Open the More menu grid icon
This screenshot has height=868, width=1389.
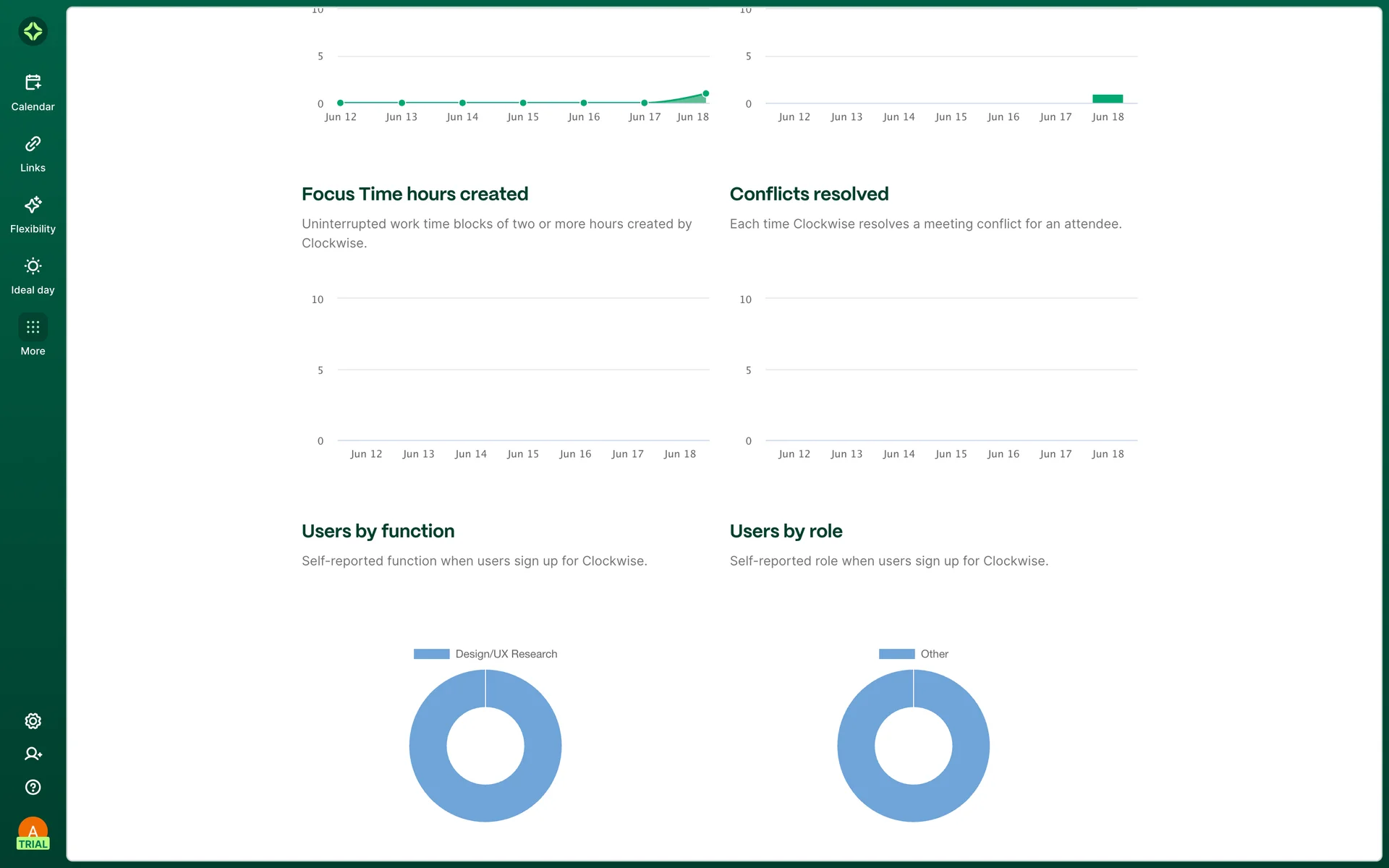(x=33, y=328)
